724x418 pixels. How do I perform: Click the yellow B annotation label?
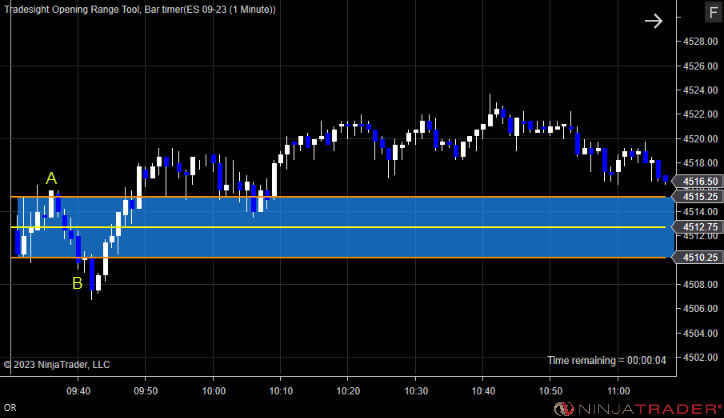(77, 283)
